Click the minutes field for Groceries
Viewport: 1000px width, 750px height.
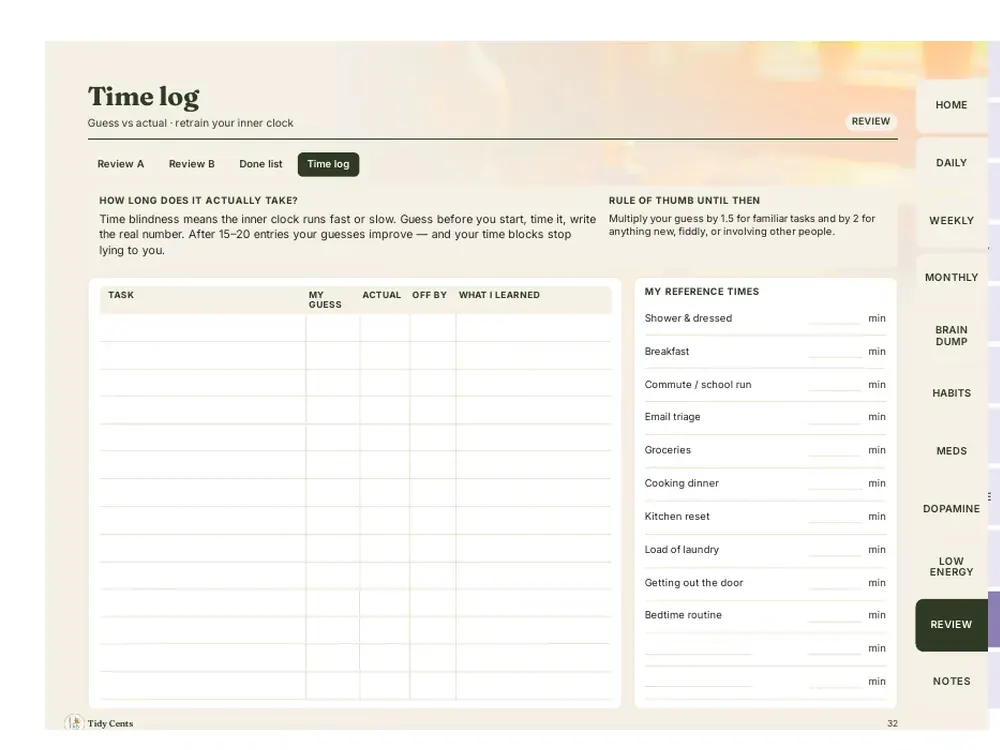(835, 450)
